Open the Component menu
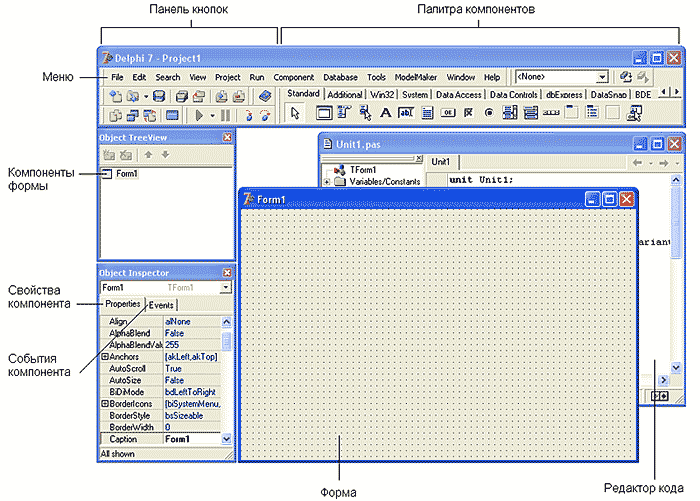The width and height of the screenshot is (700, 501). point(294,77)
